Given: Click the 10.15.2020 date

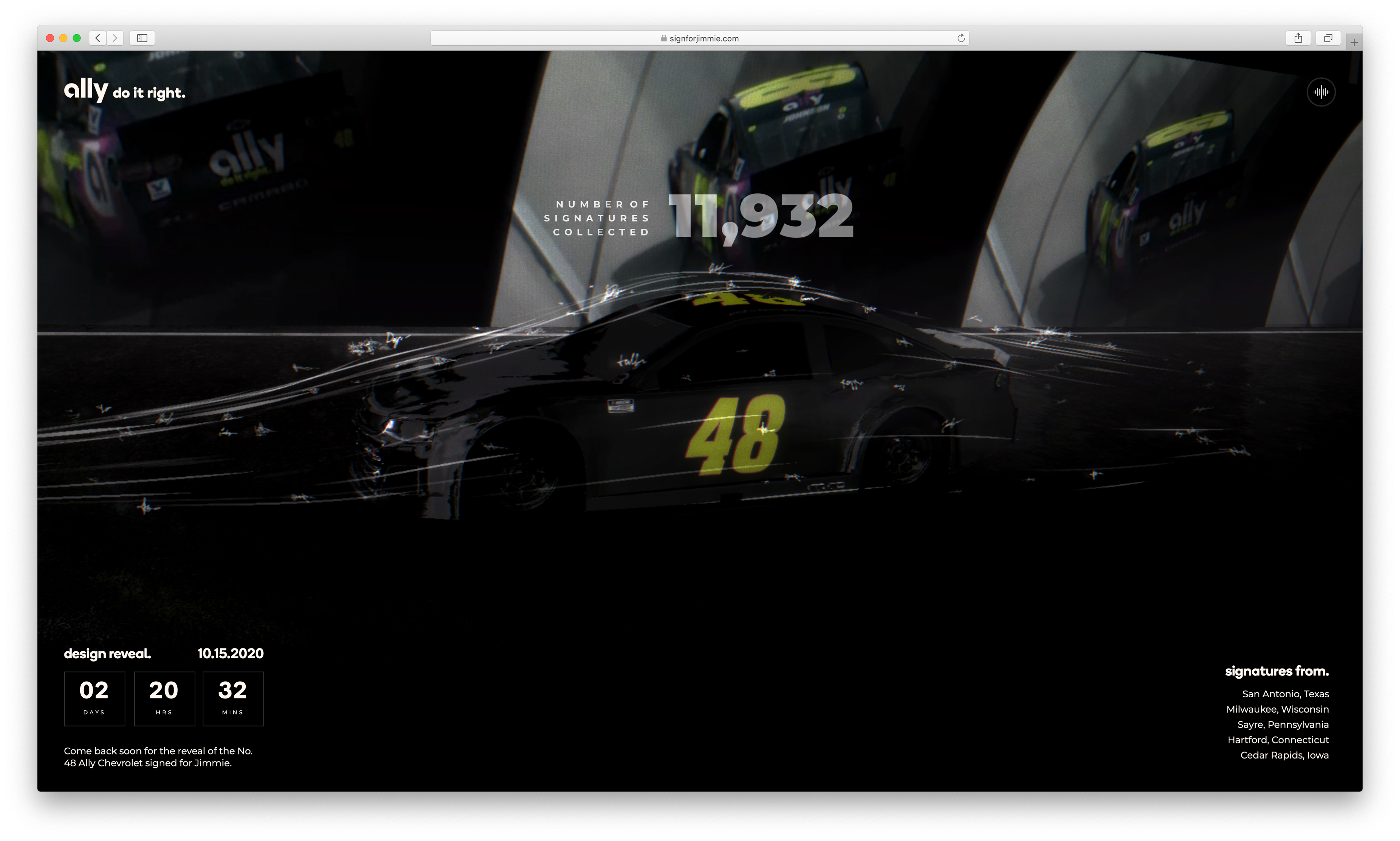Looking at the screenshot, I should pyautogui.click(x=230, y=654).
